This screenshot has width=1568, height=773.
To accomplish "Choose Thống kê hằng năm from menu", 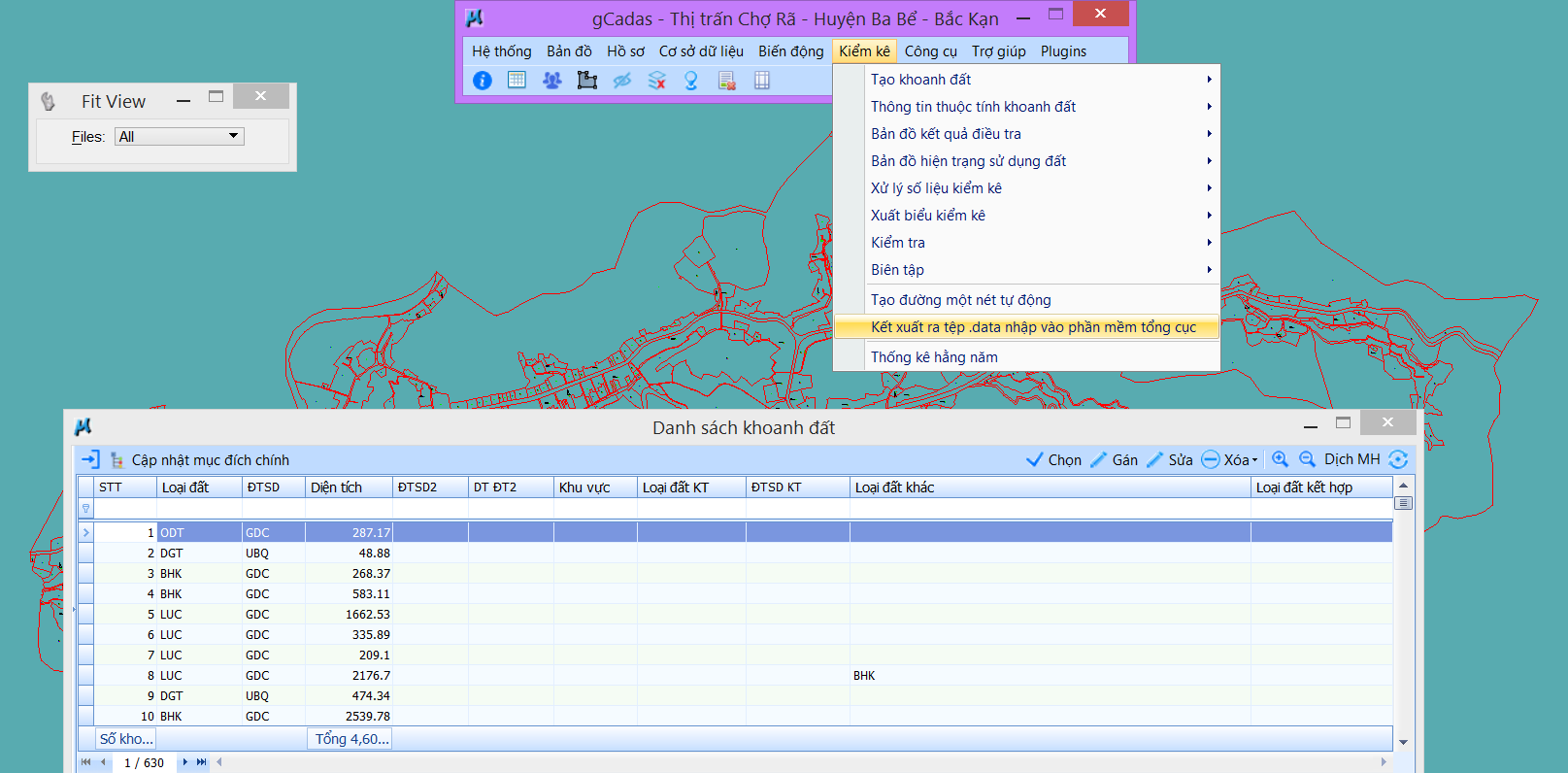I will pos(933,357).
